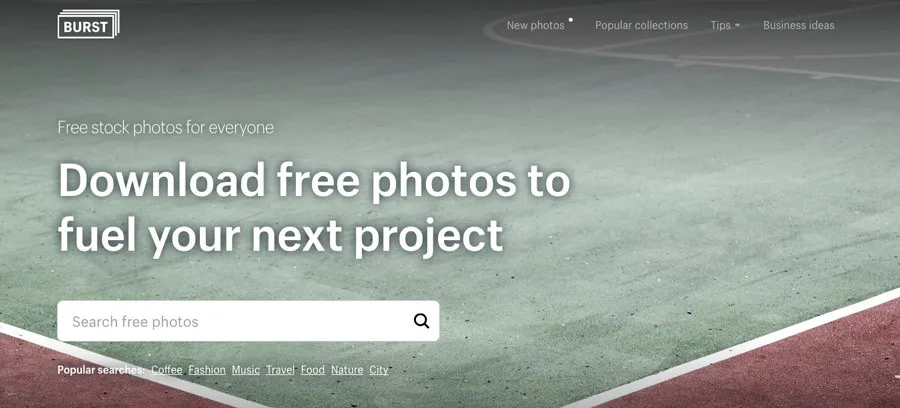Click the sports court hero background photo
900x408 pixels.
pyautogui.click(x=689, y=201)
